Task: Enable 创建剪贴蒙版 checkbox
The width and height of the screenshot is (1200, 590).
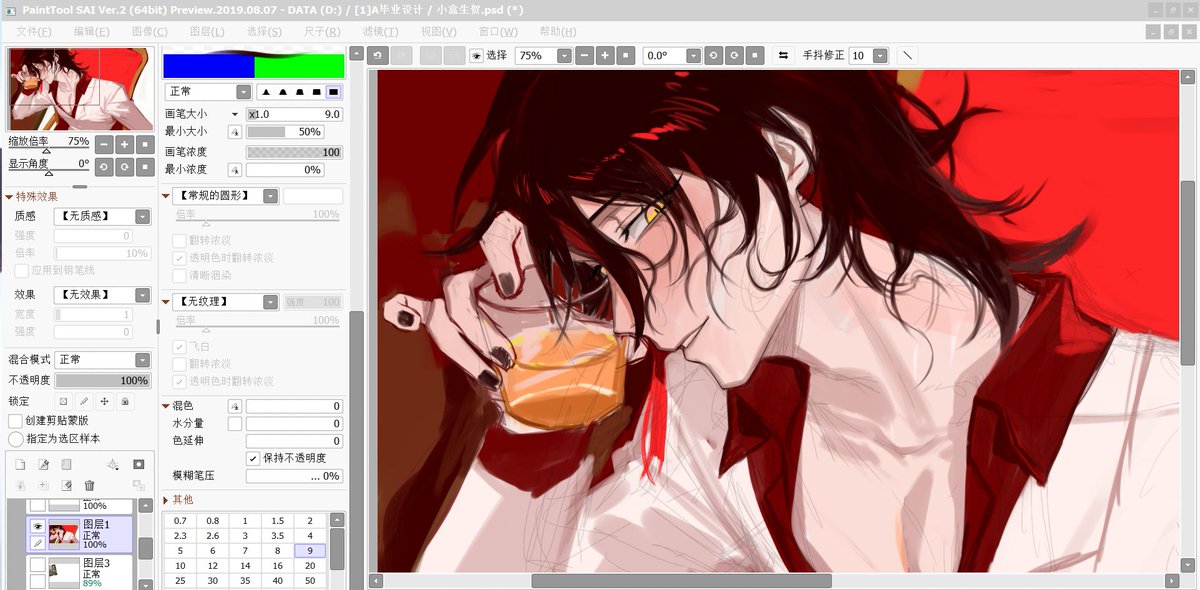Action: click(x=15, y=421)
